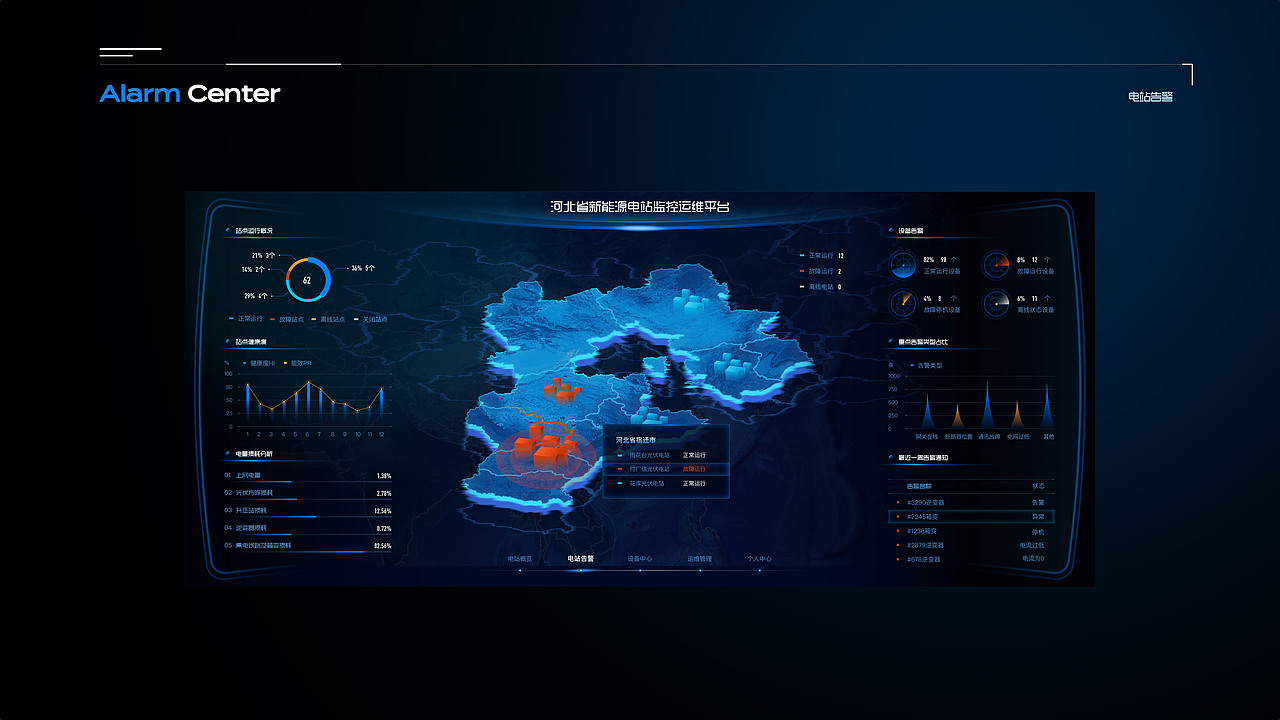This screenshot has width=1280, height=720.
Task: Open highlighted alarm row #2245箱变
Action: (971, 517)
